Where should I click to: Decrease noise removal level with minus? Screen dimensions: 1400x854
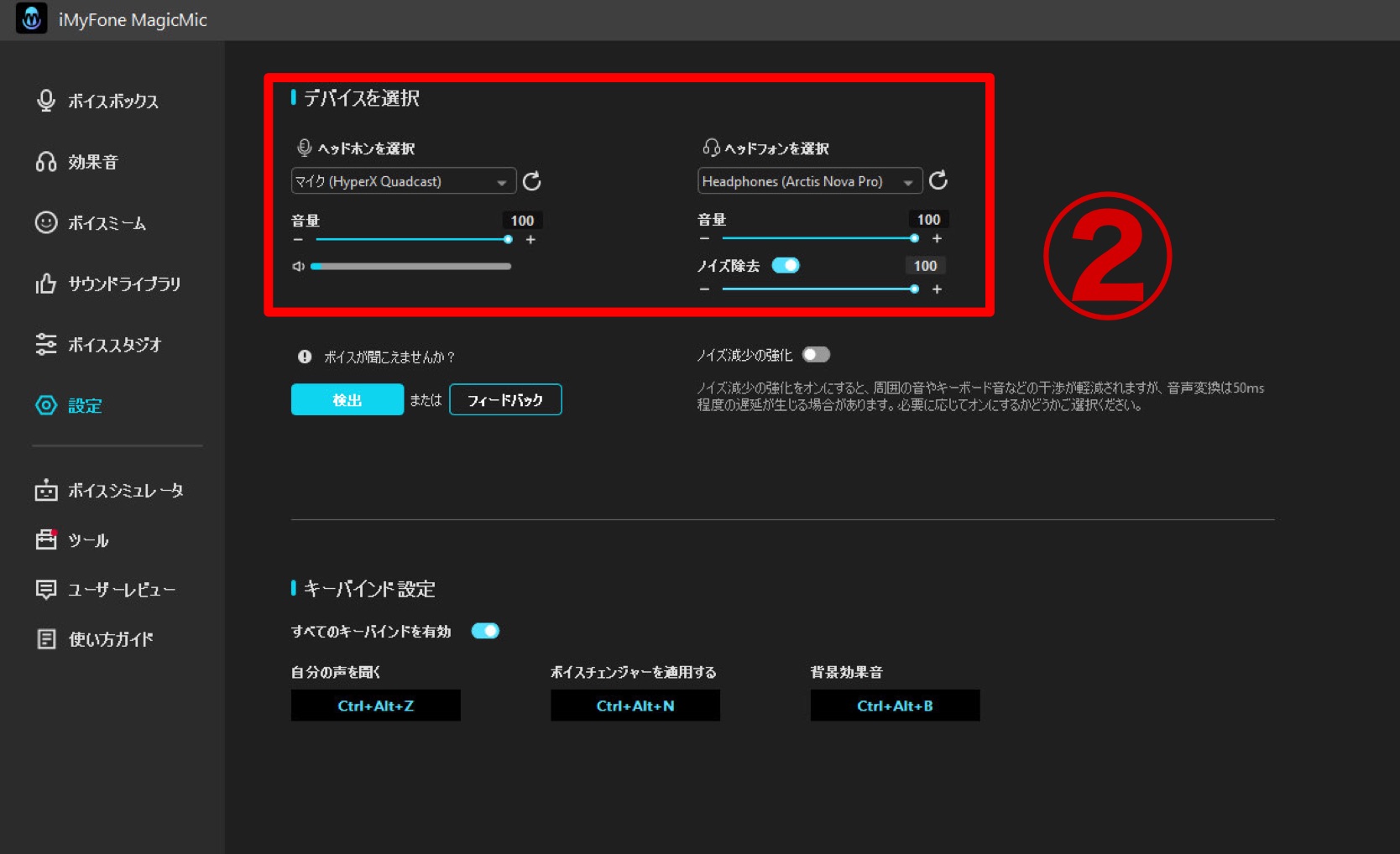(x=704, y=289)
